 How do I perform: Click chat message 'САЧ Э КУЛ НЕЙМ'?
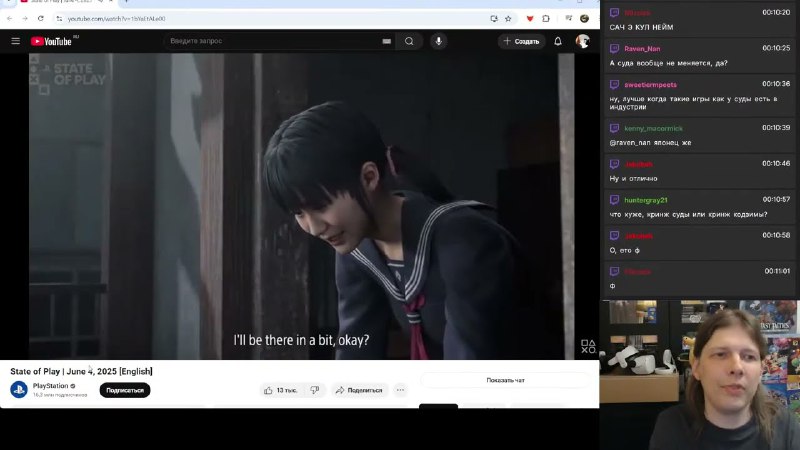641,28
